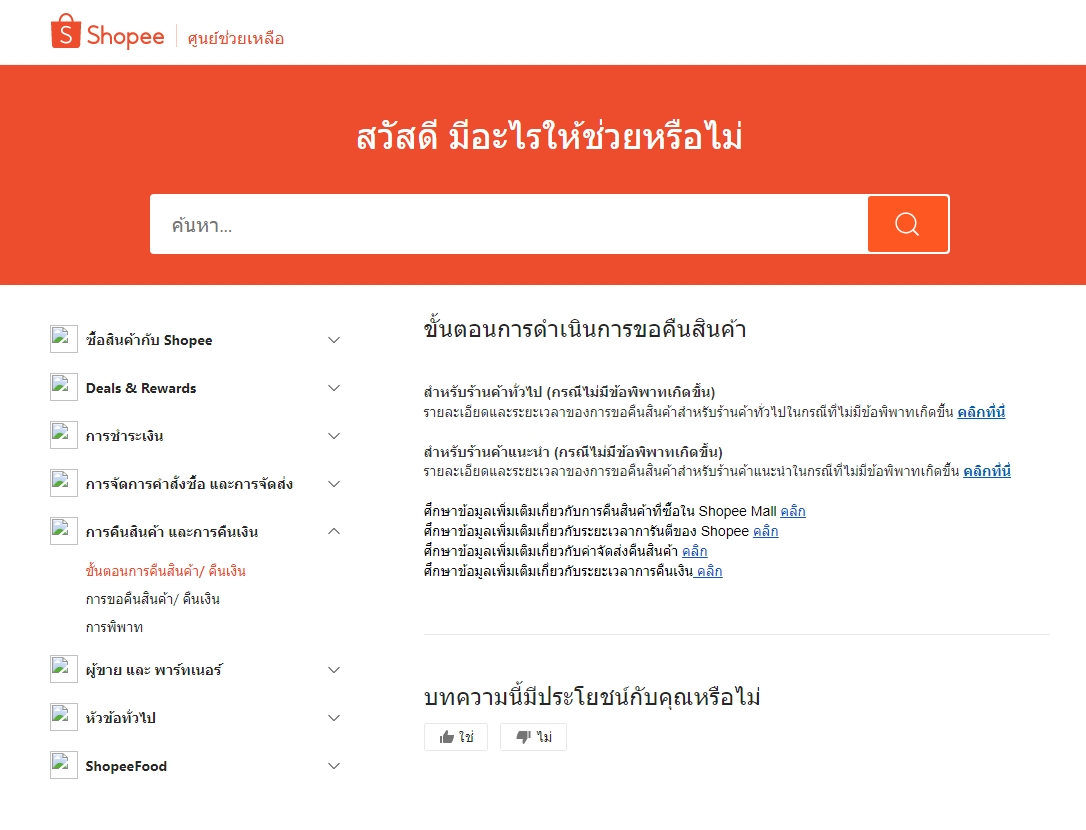
Task: Click คลิกที่นี่ link for ร้านค้าแนะนำ
Action: tap(986, 471)
